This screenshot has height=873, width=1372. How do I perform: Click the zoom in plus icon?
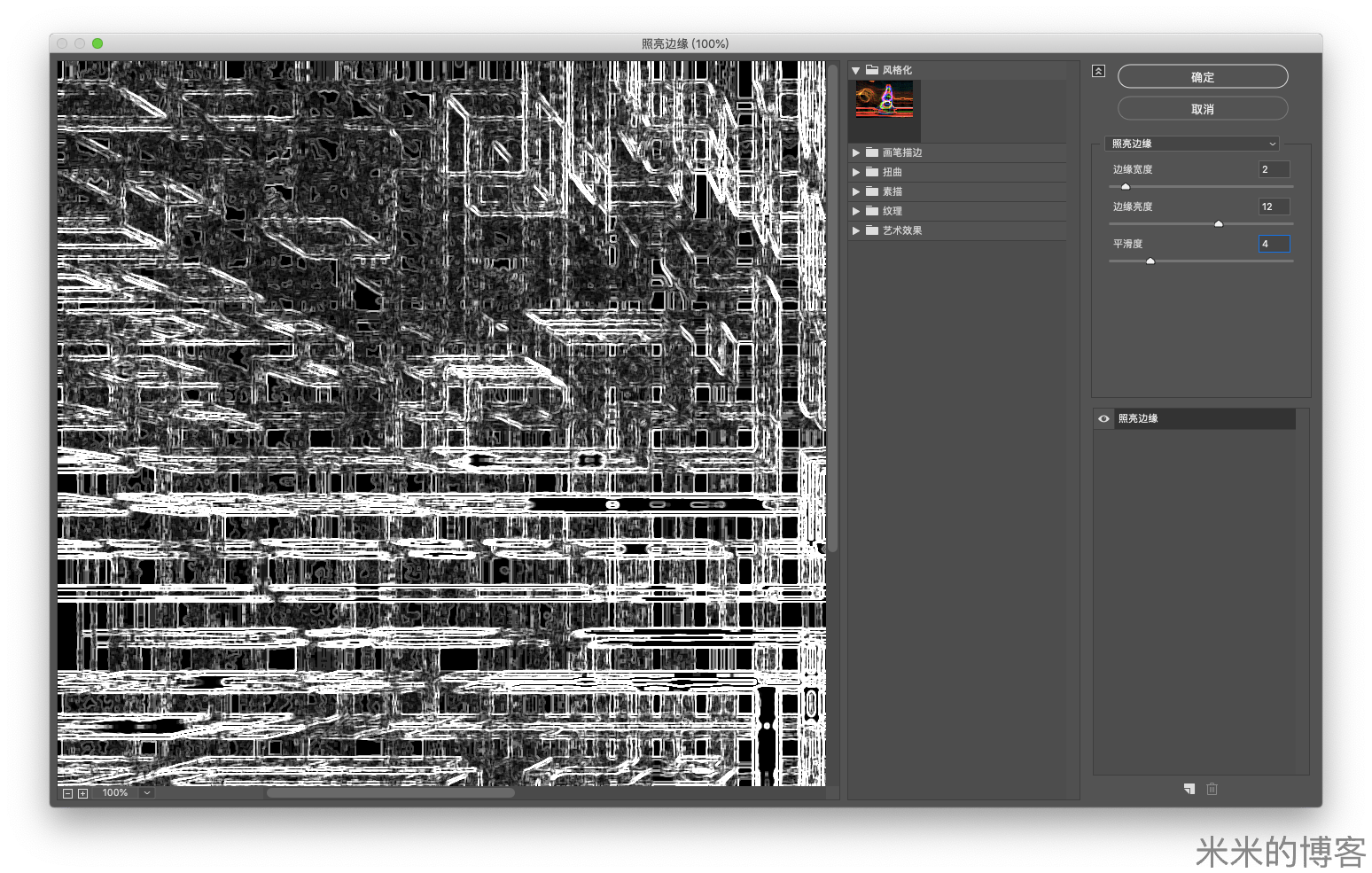pos(82,793)
